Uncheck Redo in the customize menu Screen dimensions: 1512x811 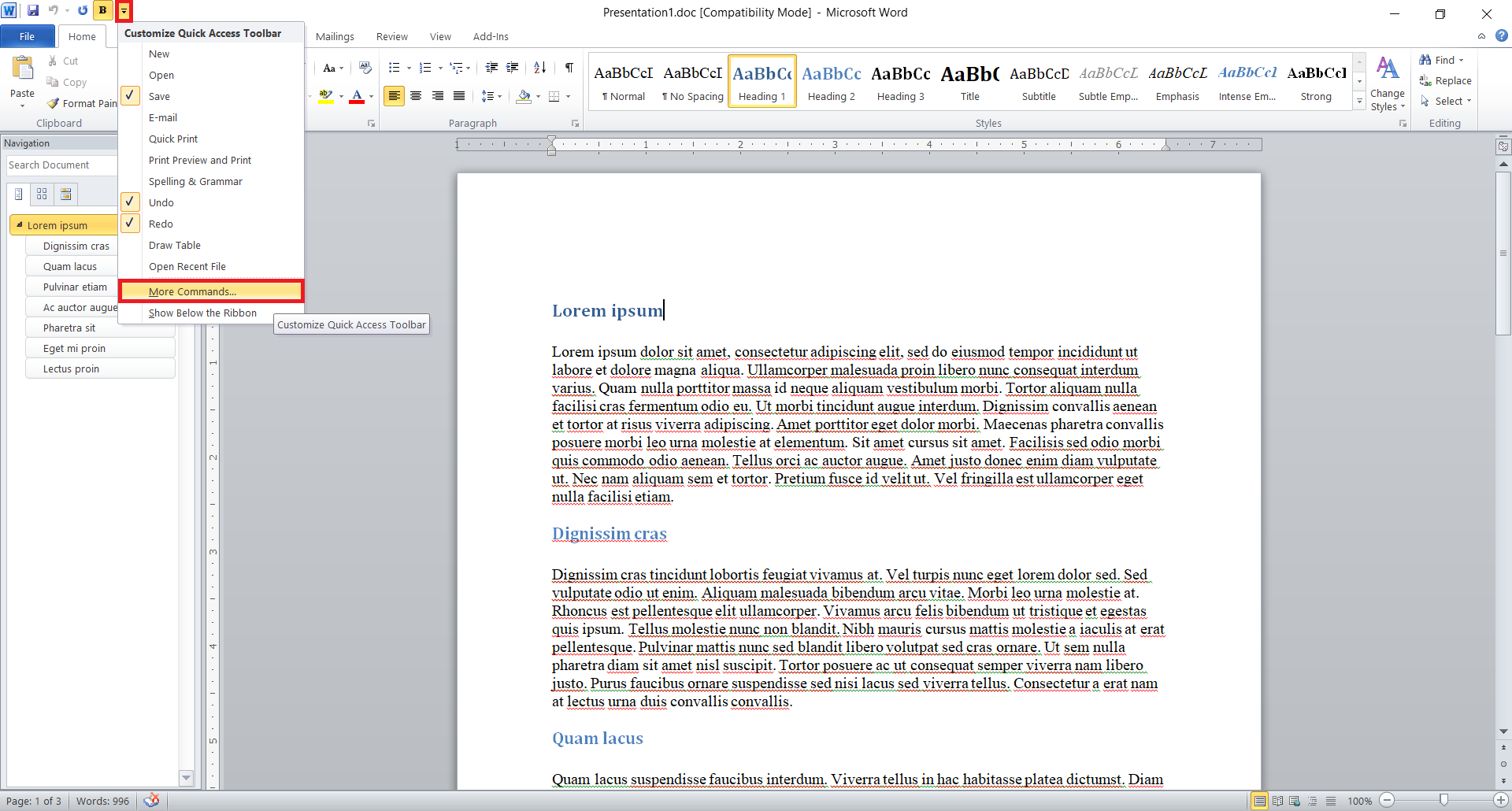pyautogui.click(x=161, y=224)
